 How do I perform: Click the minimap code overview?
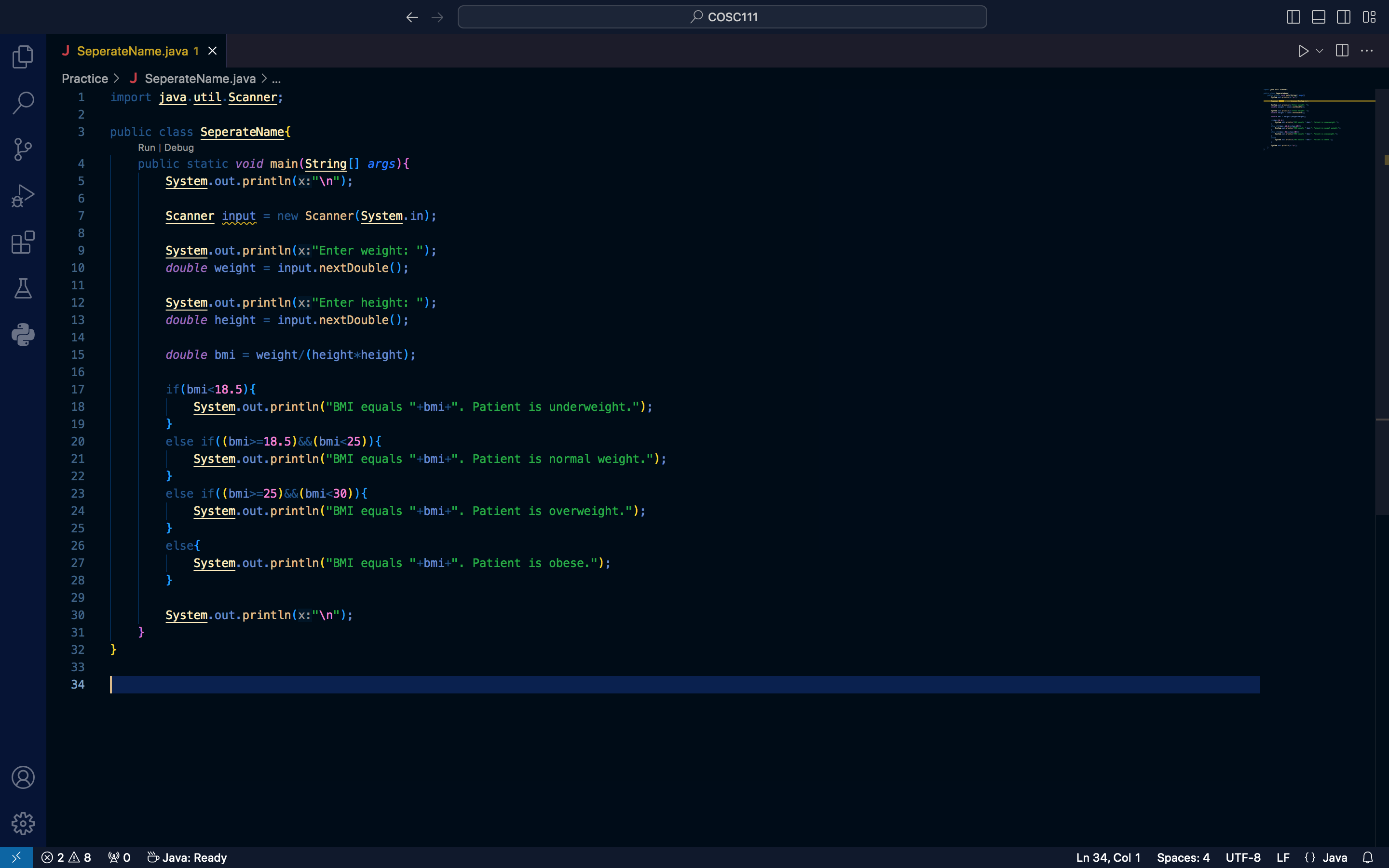pos(1319,119)
